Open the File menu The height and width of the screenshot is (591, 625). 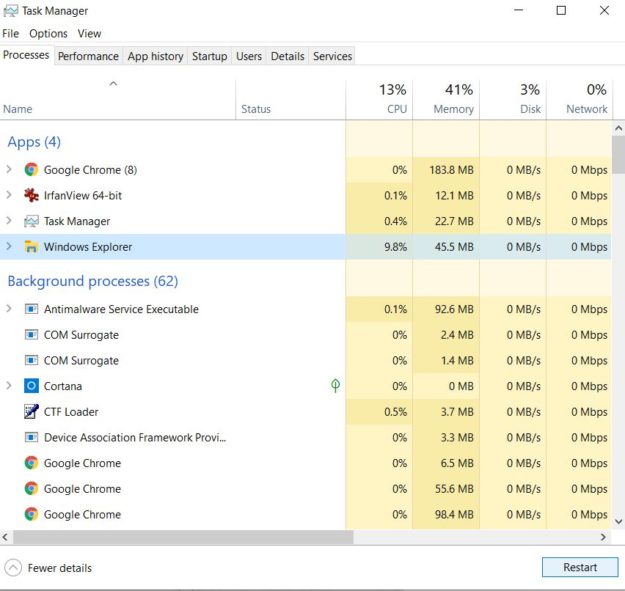click(x=10, y=33)
